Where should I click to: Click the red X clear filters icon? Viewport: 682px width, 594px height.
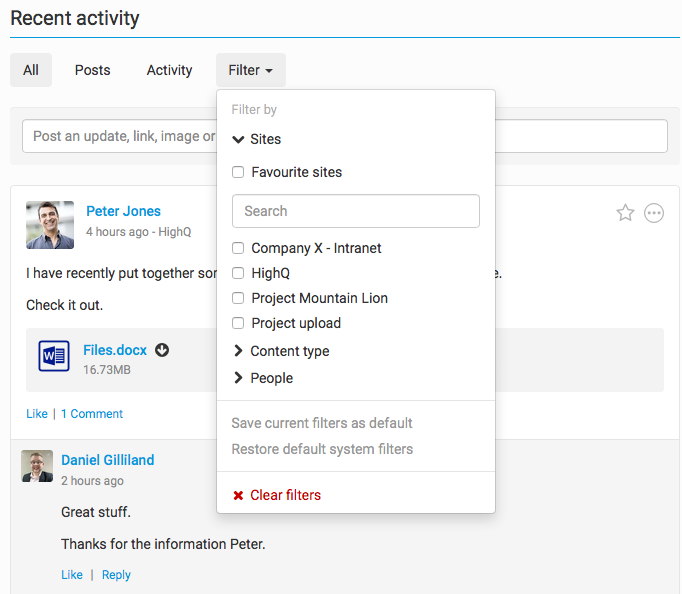[x=238, y=496]
